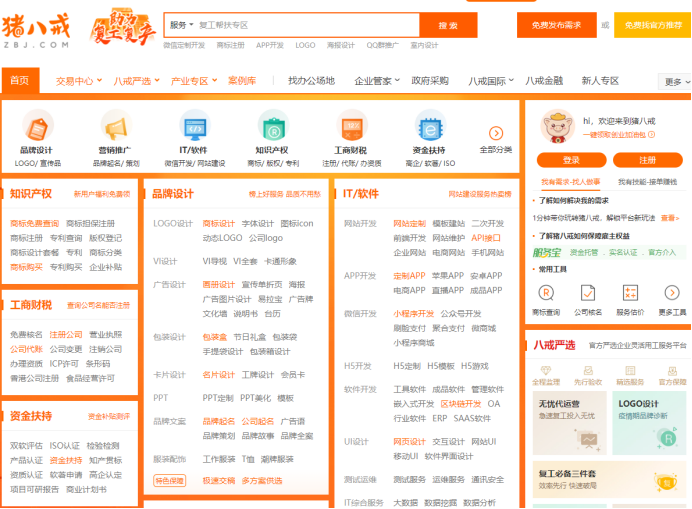Click the 资金补贴测评 link
This screenshot has width=692, height=509.
click(x=109, y=416)
